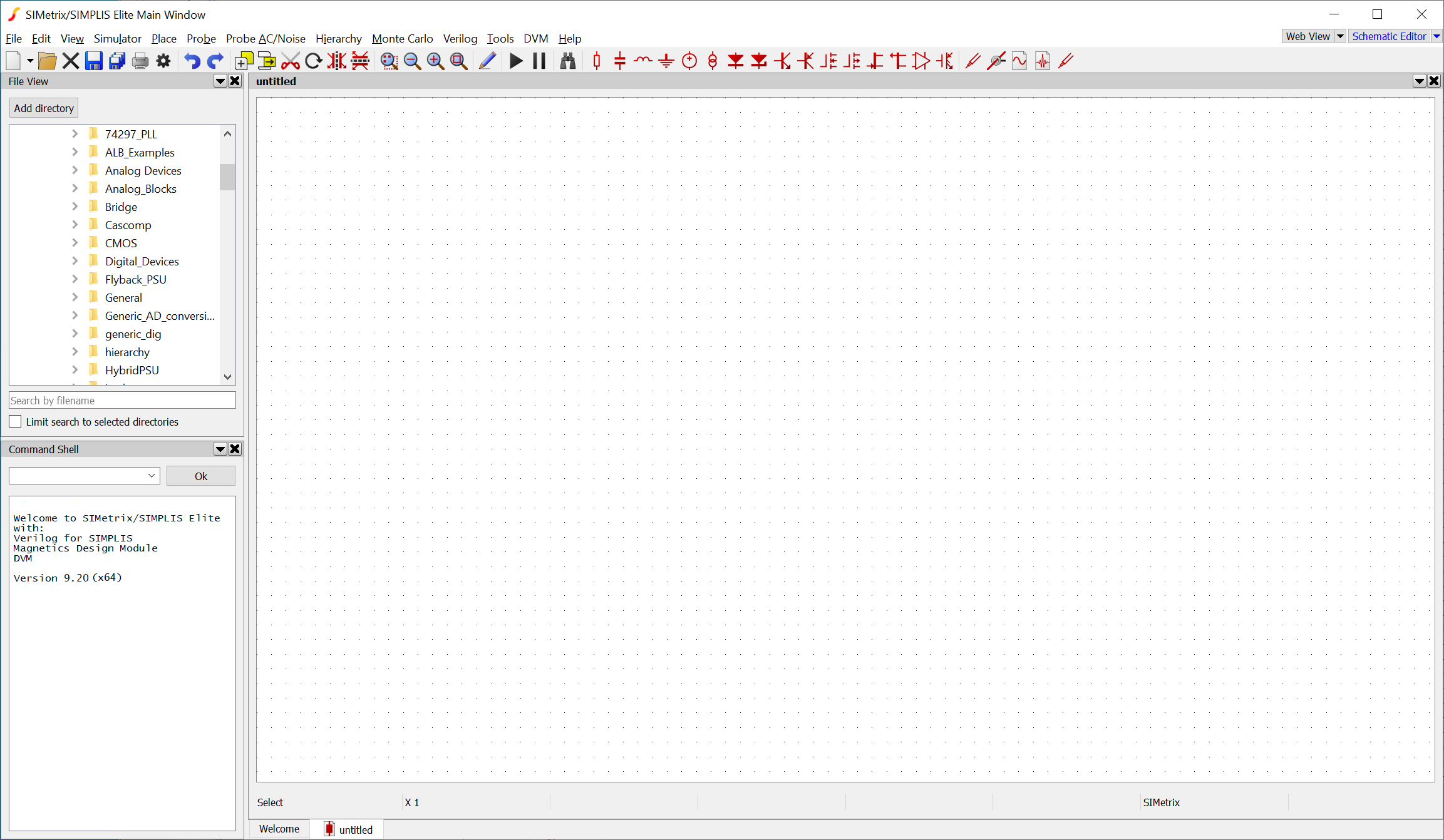Click the Add directory button
Viewport: 1444px width, 840px height.
click(44, 108)
